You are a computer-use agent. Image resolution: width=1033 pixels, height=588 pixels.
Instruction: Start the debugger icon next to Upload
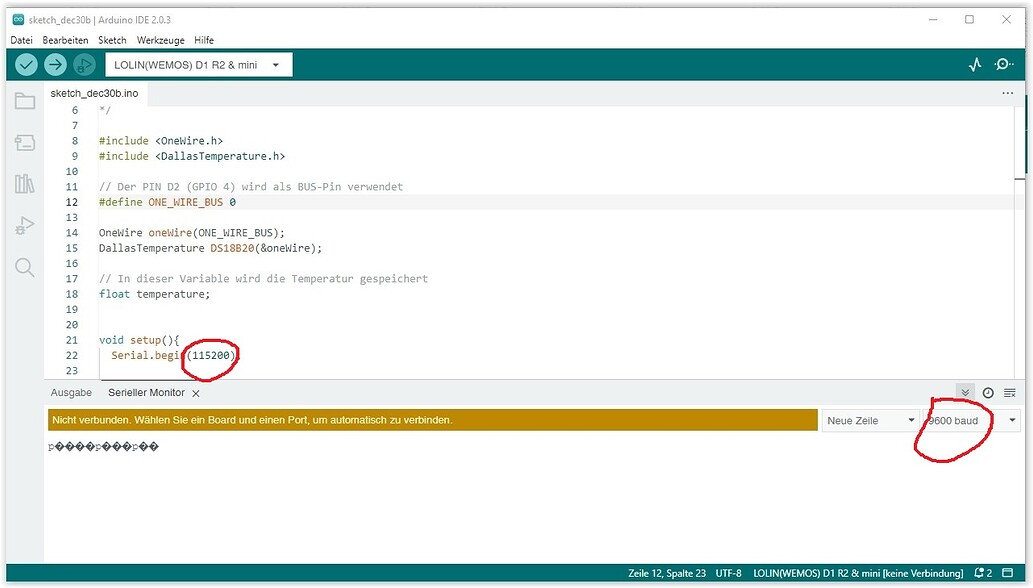(x=84, y=64)
